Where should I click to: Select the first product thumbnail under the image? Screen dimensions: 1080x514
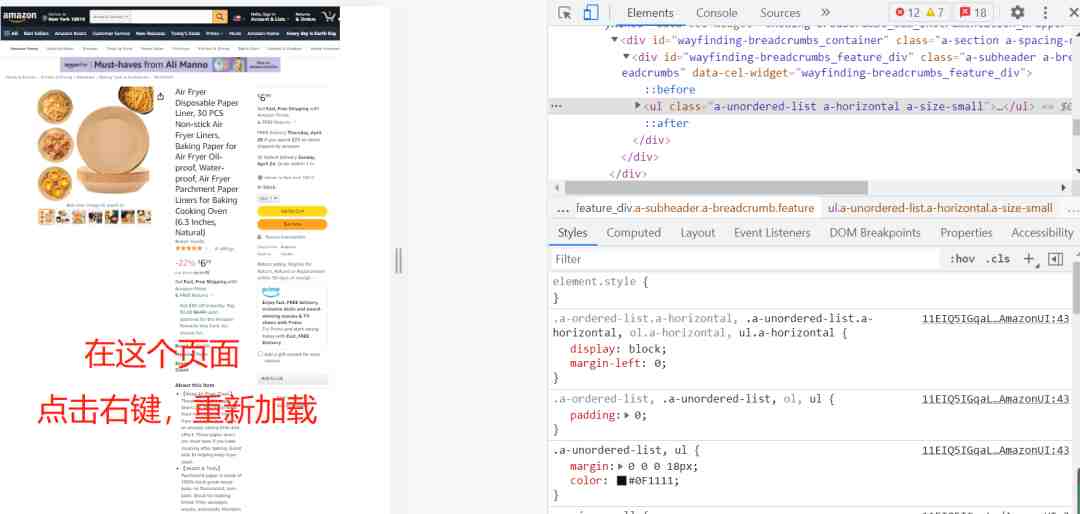click(x=46, y=217)
